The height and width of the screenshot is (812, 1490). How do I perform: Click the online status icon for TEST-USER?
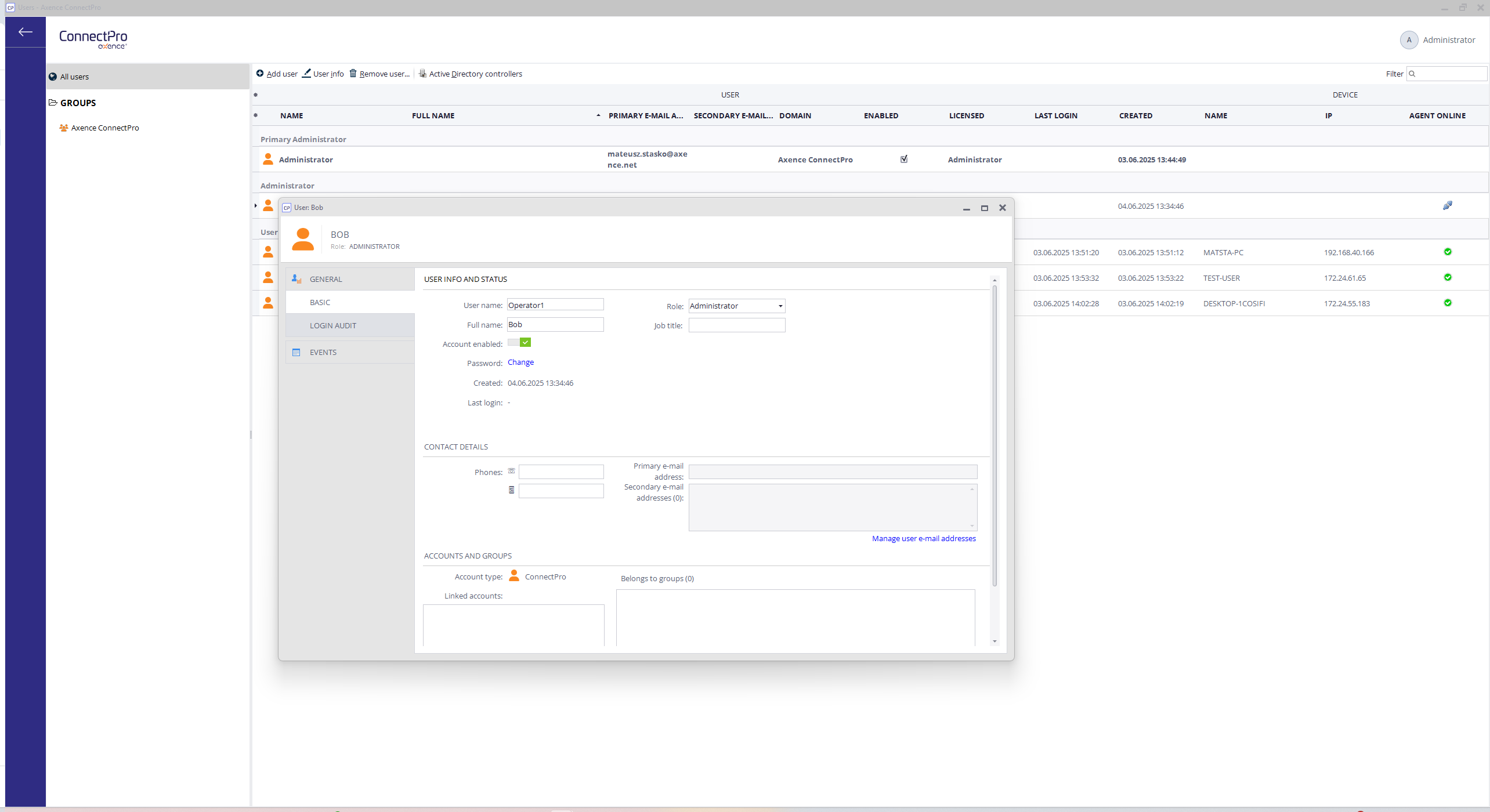pyautogui.click(x=1448, y=277)
